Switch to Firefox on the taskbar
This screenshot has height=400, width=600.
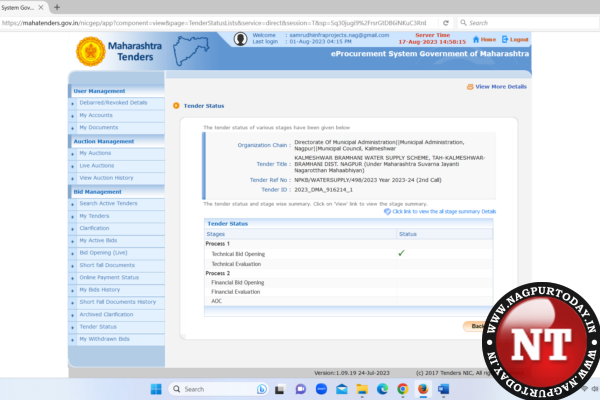[x=423, y=389]
